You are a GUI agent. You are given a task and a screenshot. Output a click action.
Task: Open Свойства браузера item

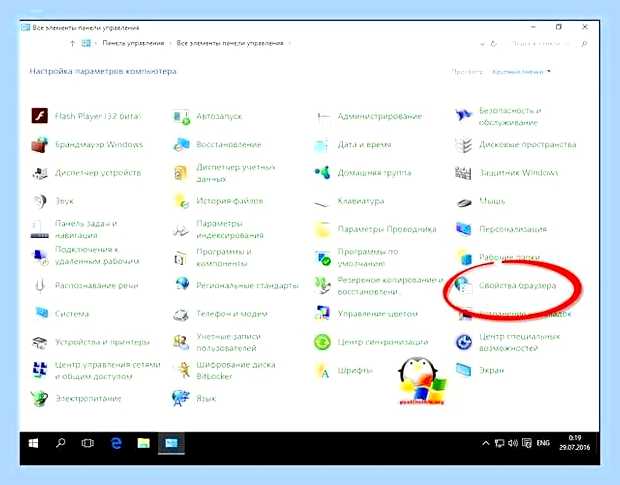point(517,285)
